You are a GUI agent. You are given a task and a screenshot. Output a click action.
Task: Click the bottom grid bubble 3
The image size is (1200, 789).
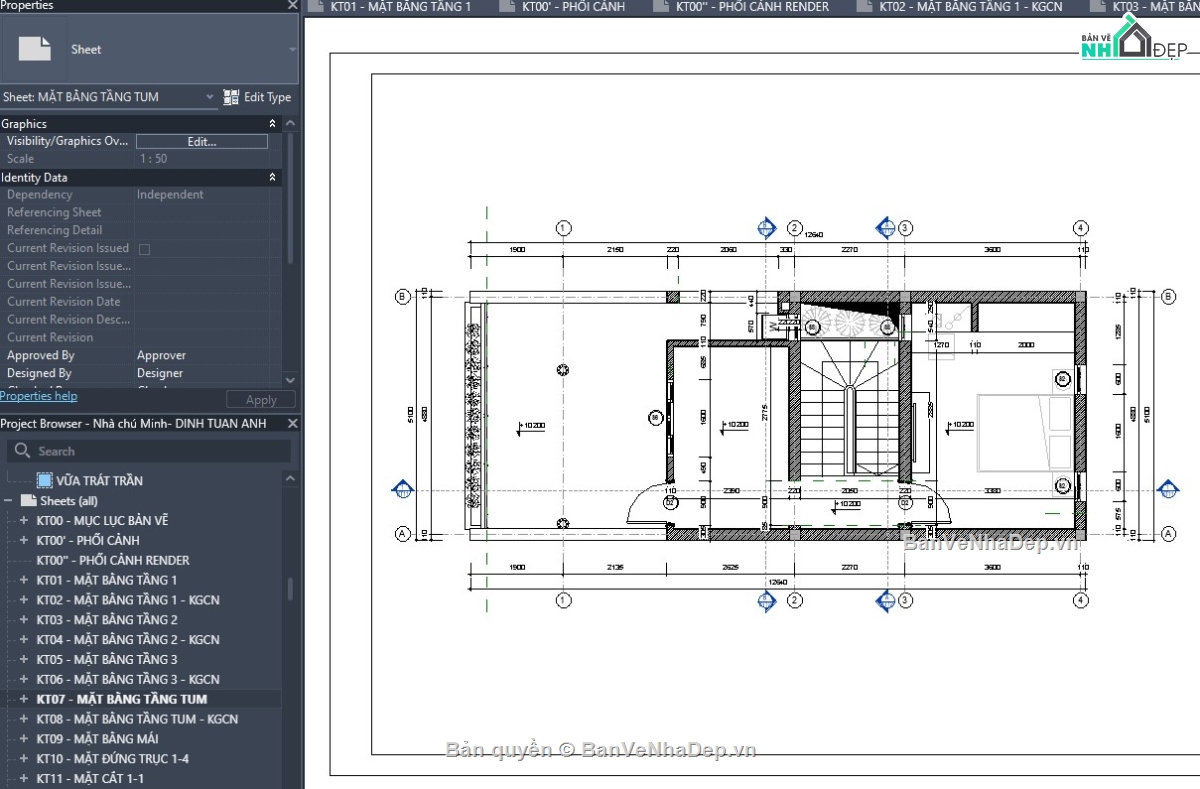tap(905, 600)
